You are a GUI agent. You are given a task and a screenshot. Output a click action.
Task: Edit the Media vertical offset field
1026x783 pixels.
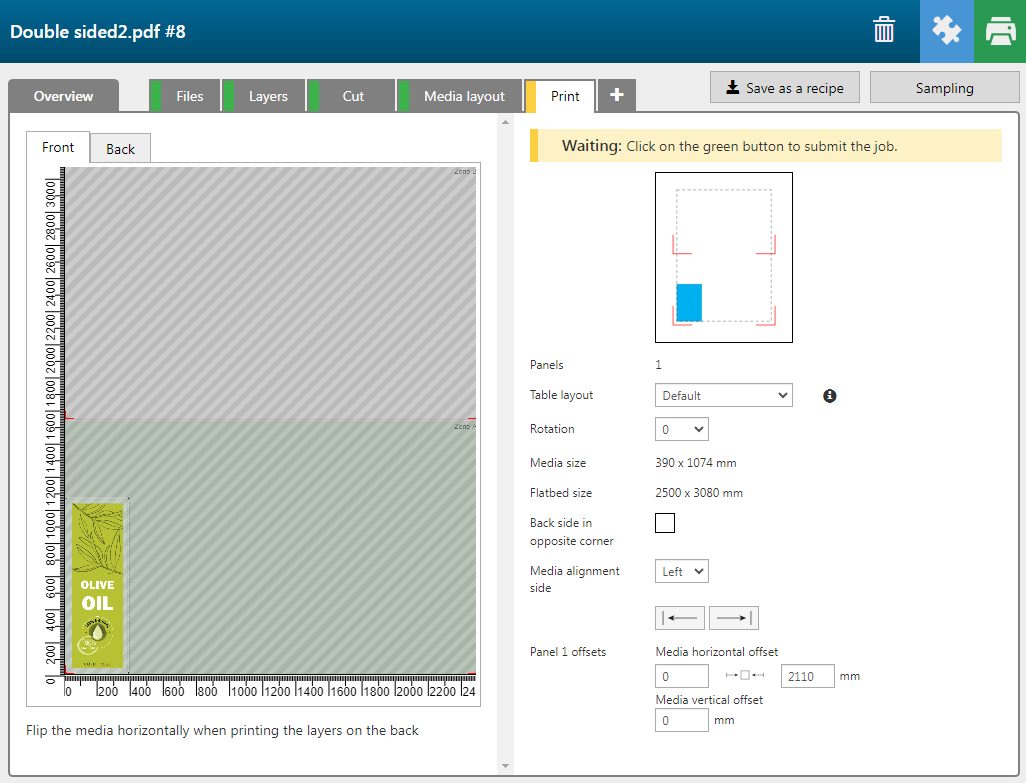pyautogui.click(x=682, y=720)
